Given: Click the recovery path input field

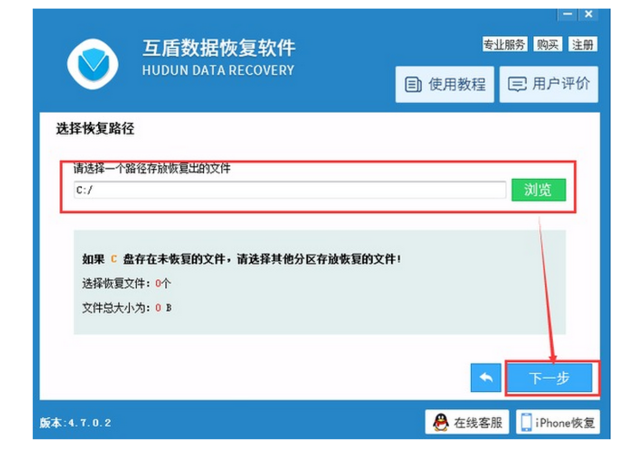Looking at the screenshot, I should click(290, 190).
